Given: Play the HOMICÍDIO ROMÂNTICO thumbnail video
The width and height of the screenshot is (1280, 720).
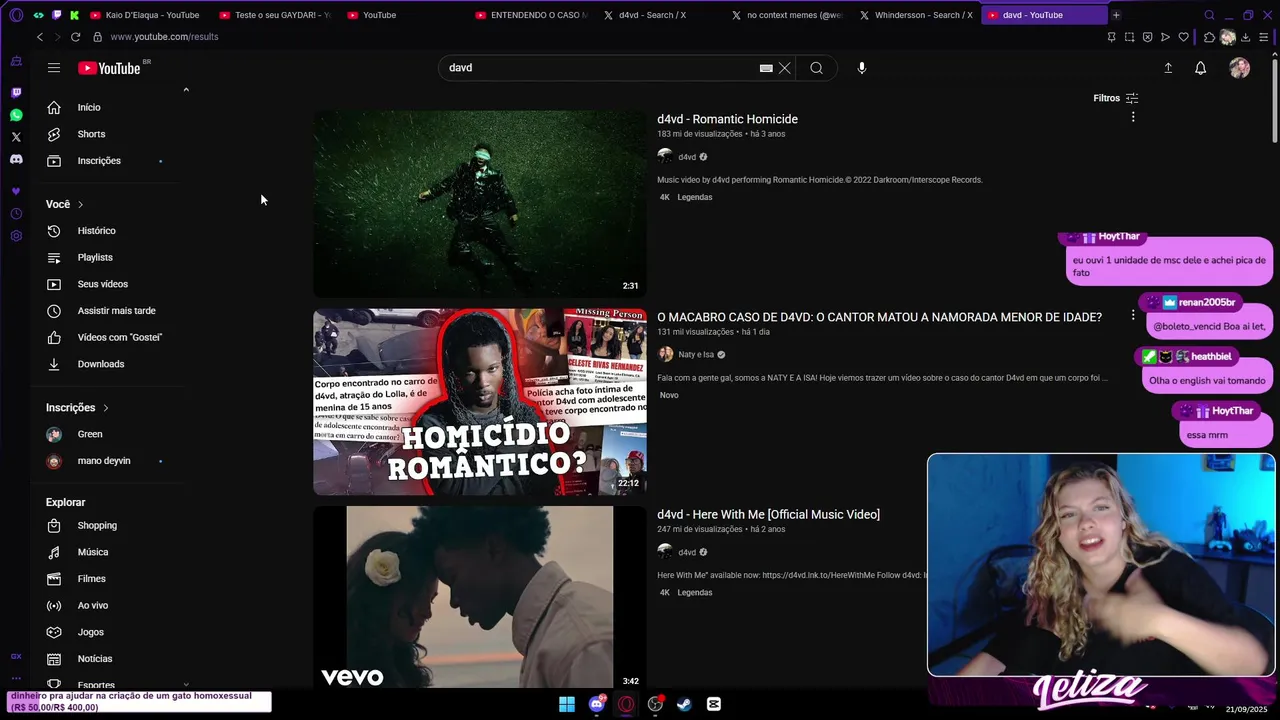Looking at the screenshot, I should [480, 402].
